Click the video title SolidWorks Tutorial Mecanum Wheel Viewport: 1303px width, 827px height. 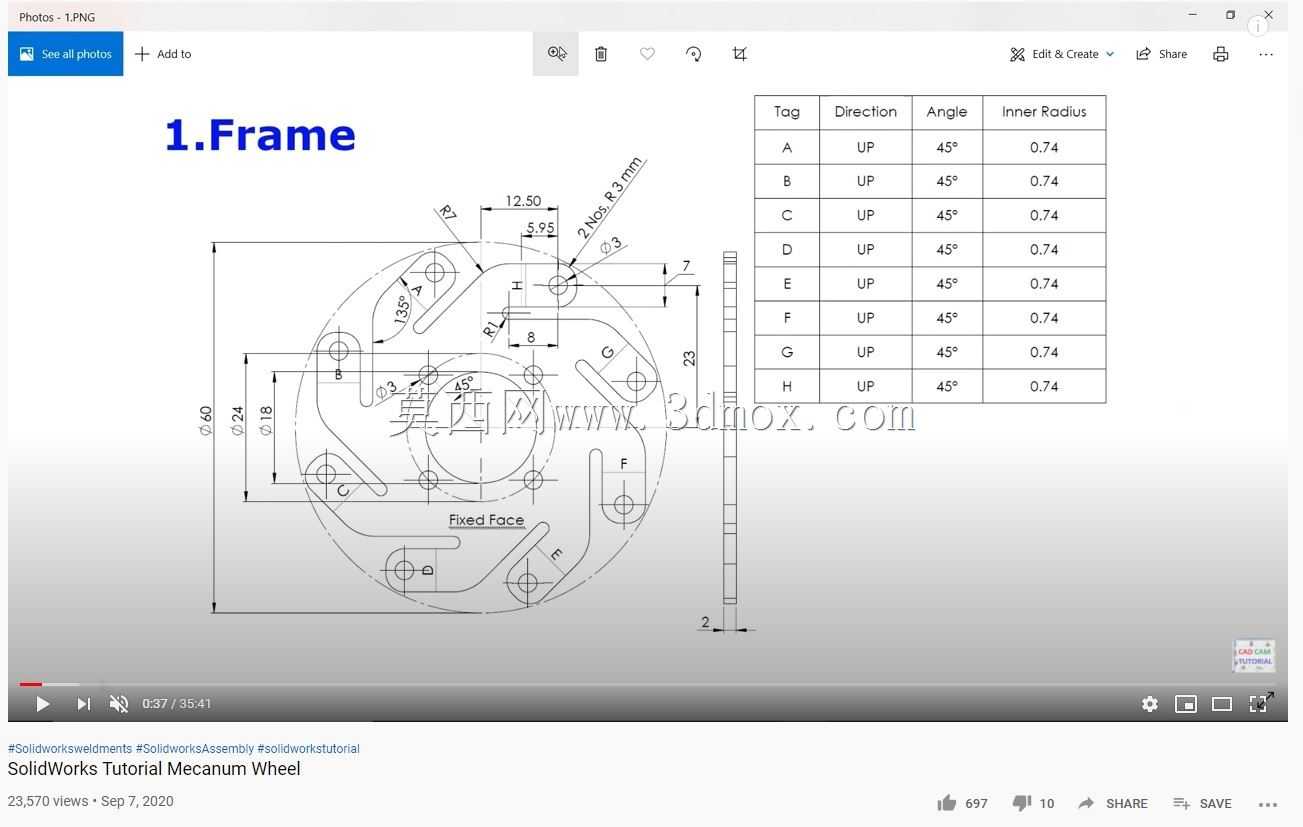click(x=154, y=769)
